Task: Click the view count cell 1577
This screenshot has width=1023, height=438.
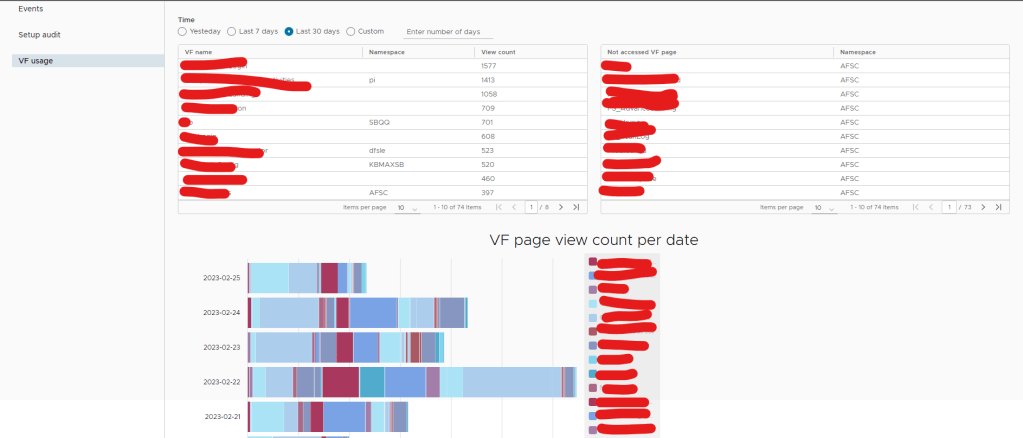Action: click(x=488, y=66)
